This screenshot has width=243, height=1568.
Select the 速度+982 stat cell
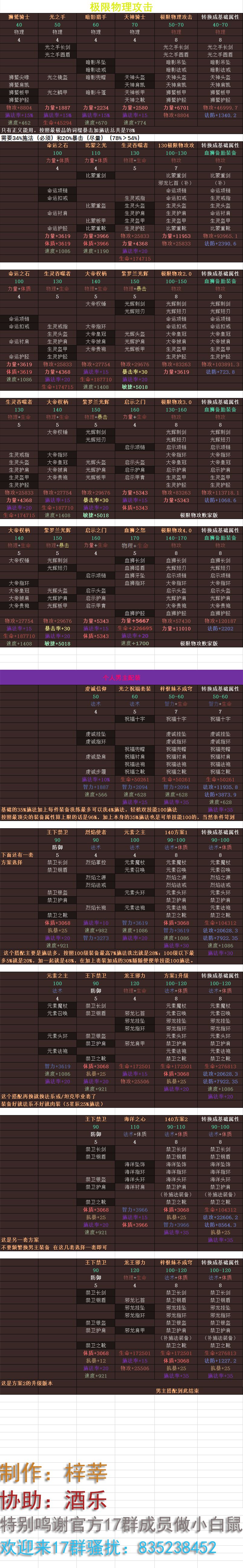96,930
